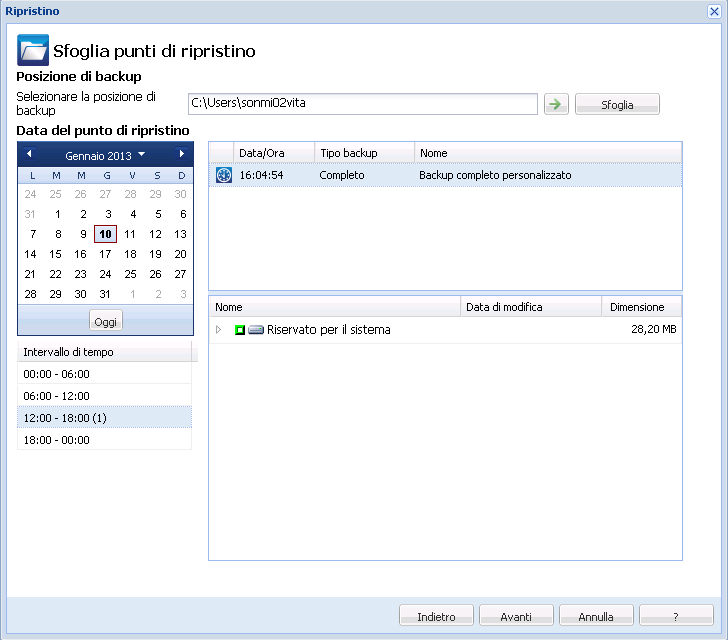Screen dimensions: 728x640
Task: Select day 11 in the calendar
Action: click(x=130, y=234)
